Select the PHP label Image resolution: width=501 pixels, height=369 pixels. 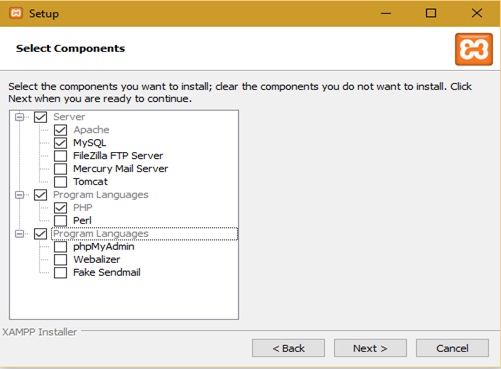tap(83, 208)
